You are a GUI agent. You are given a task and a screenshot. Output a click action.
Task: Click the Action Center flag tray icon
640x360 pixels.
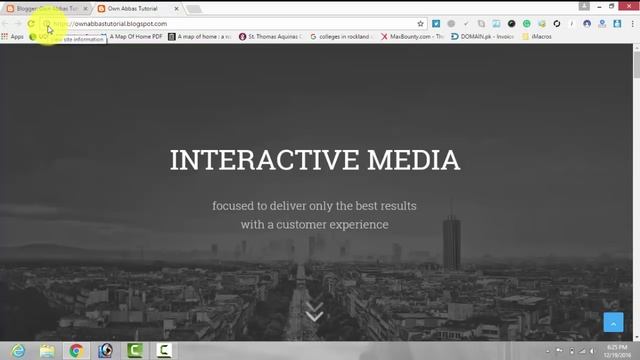559,351
